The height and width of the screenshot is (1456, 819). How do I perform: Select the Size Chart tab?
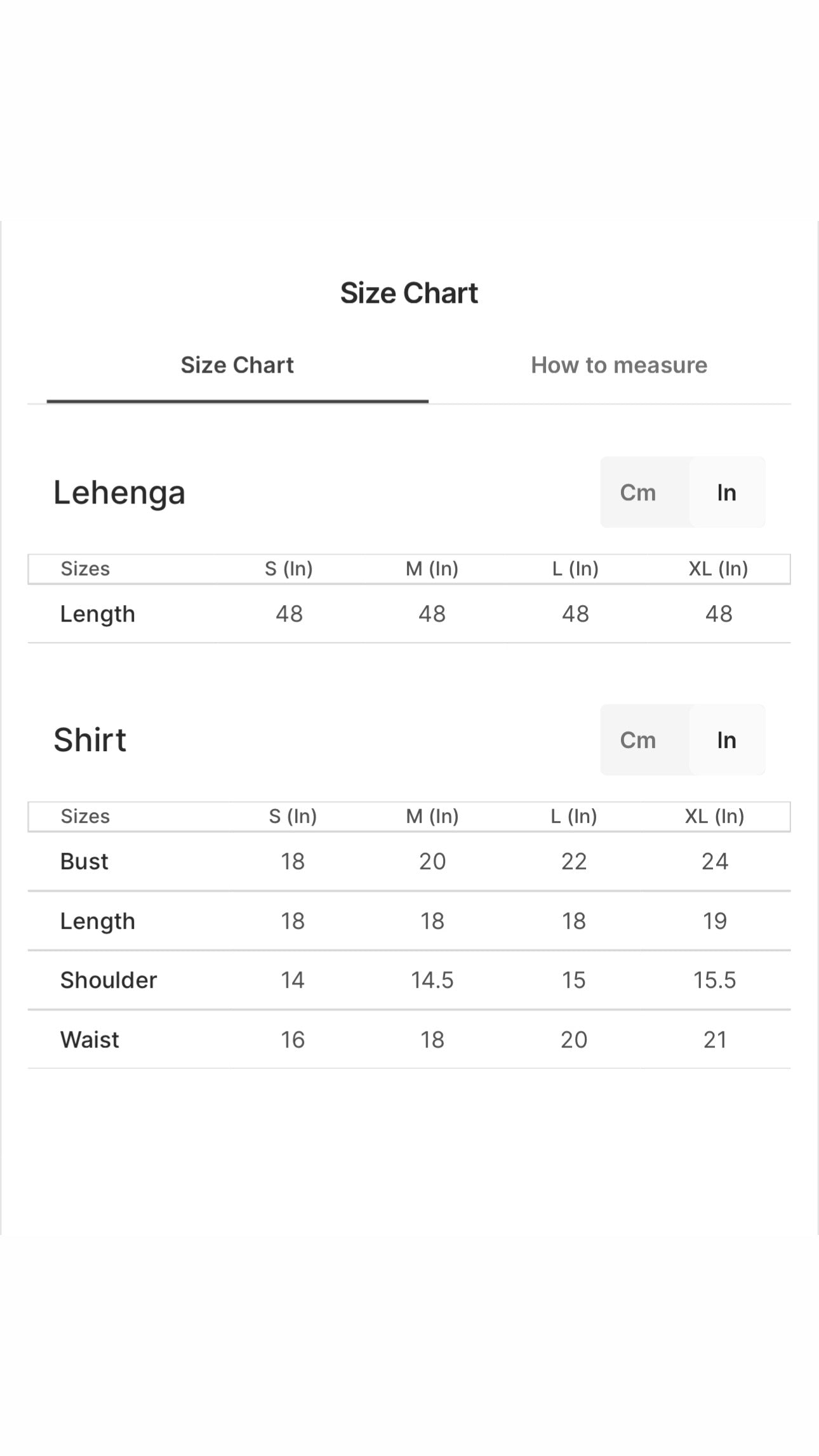point(237,365)
